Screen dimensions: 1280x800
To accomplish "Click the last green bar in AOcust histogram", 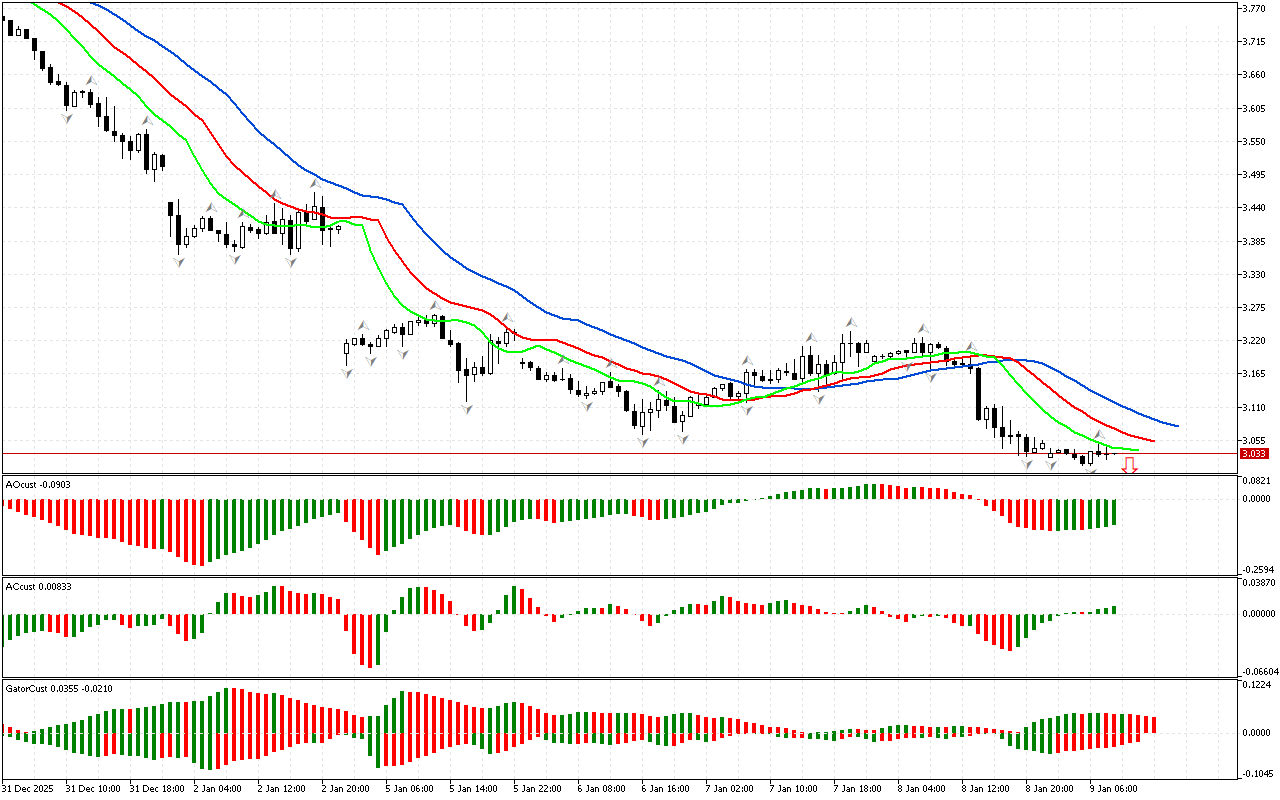I will pyautogui.click(x=1112, y=512).
